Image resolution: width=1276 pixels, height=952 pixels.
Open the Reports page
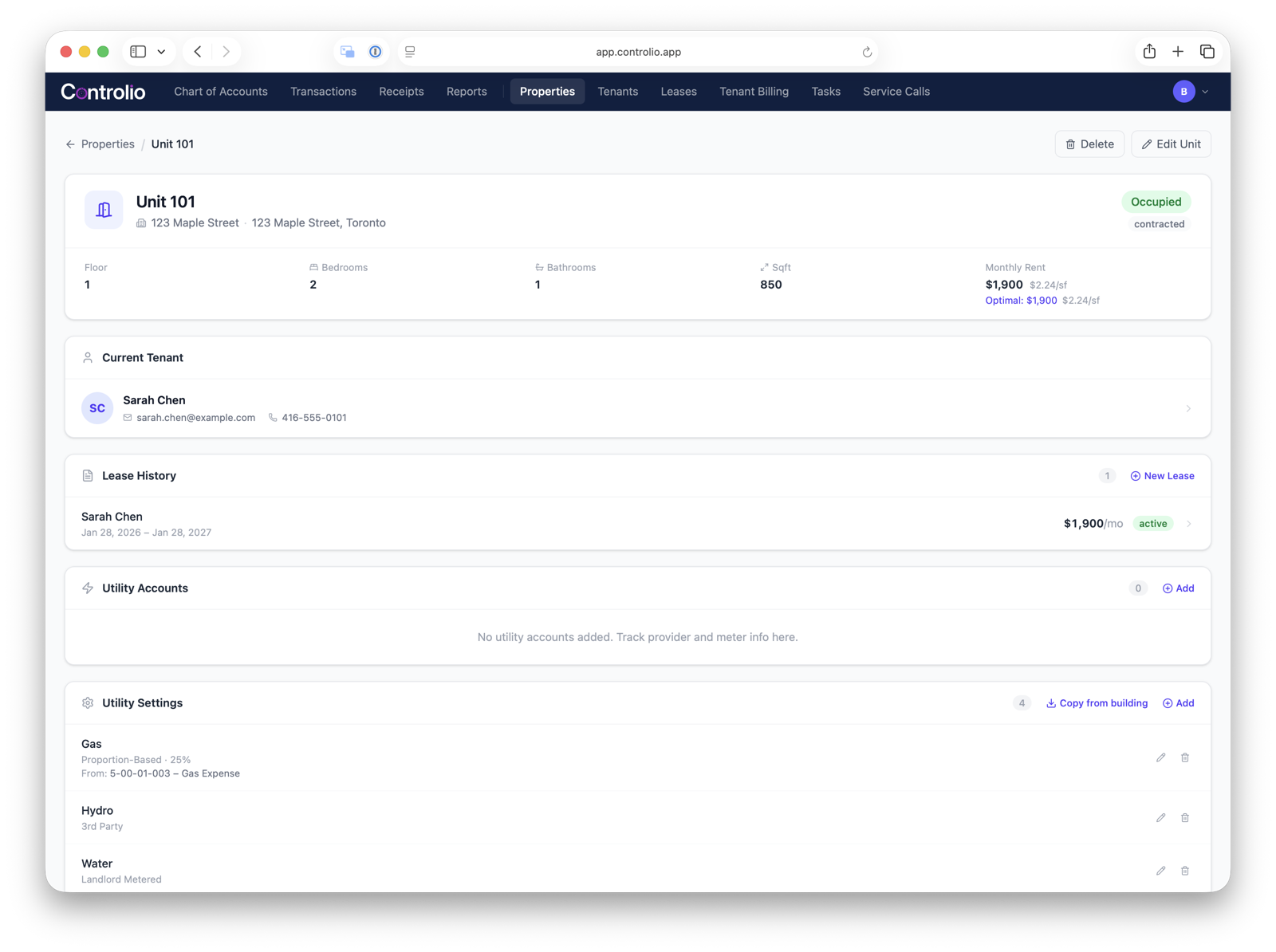pyautogui.click(x=467, y=92)
